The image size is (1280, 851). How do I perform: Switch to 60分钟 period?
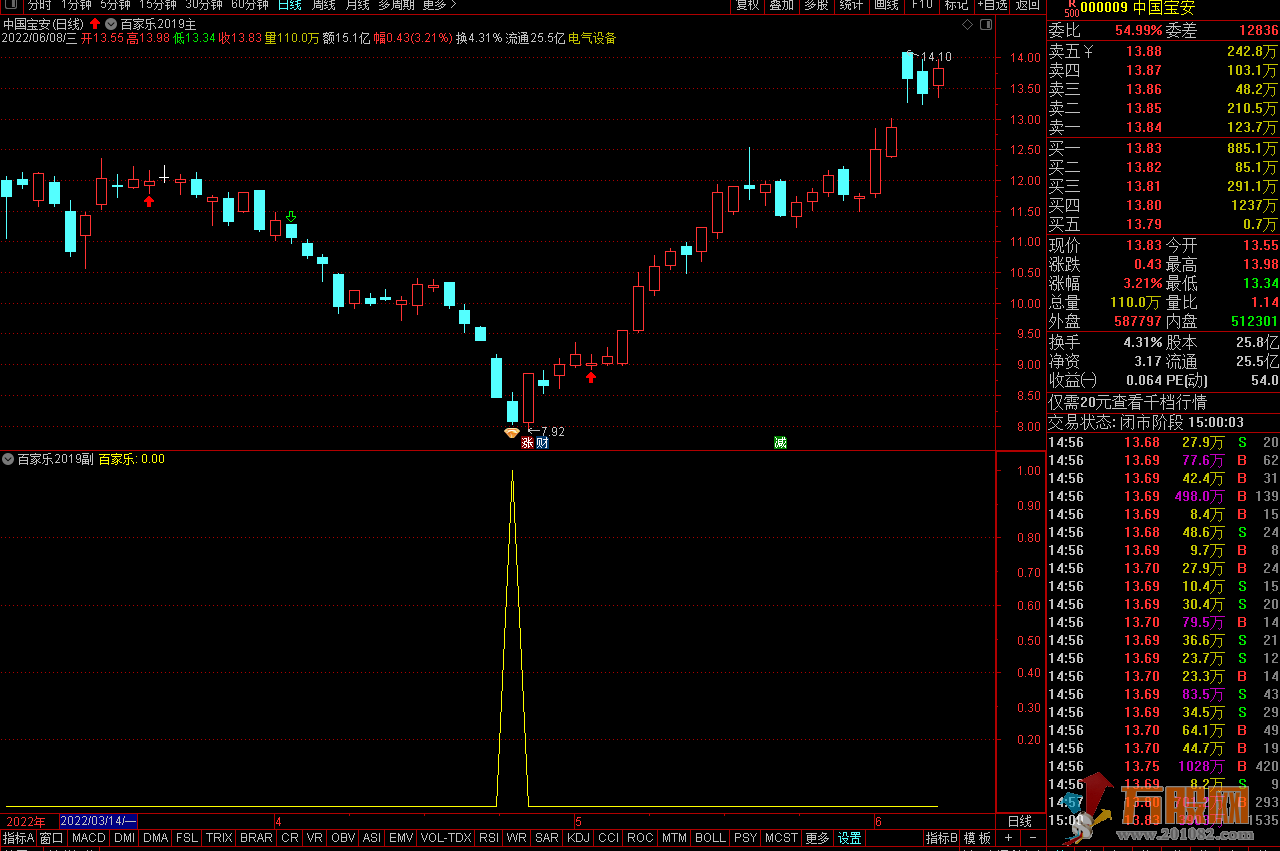pyautogui.click(x=250, y=5)
